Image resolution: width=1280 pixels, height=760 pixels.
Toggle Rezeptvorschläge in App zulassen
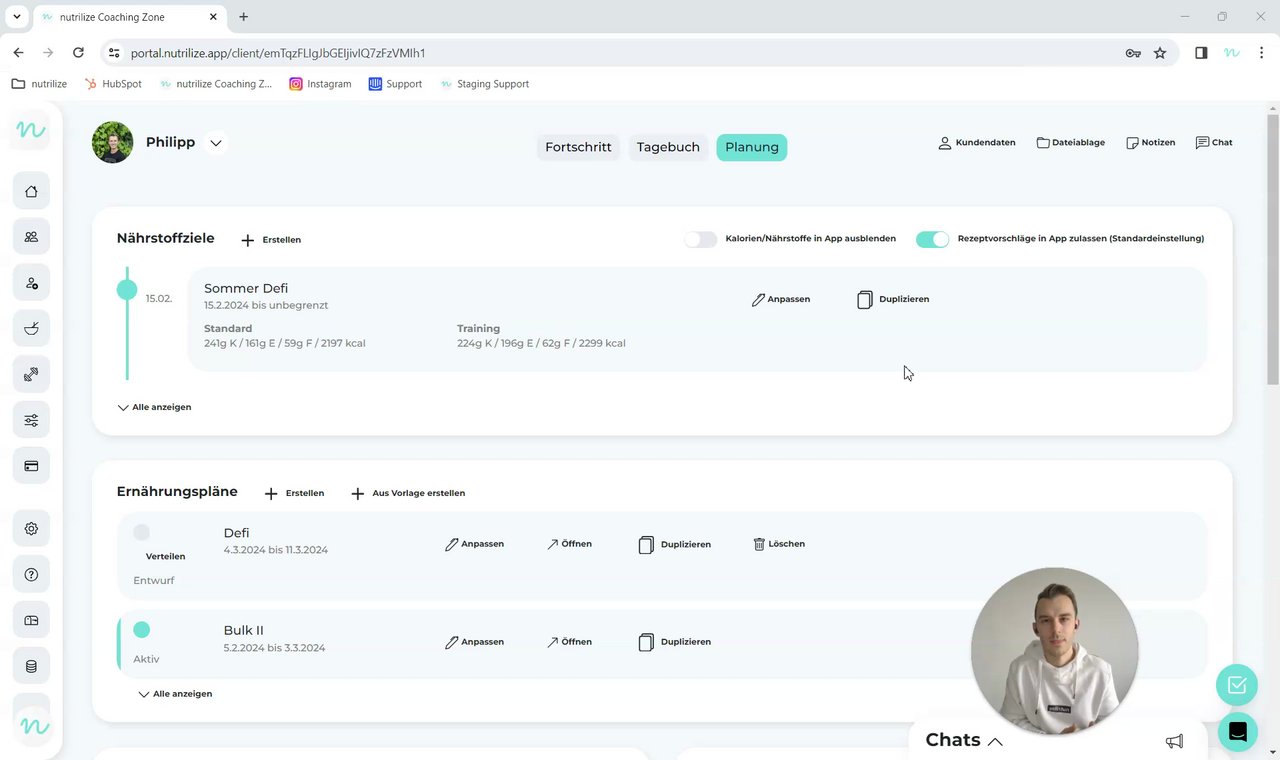point(932,239)
